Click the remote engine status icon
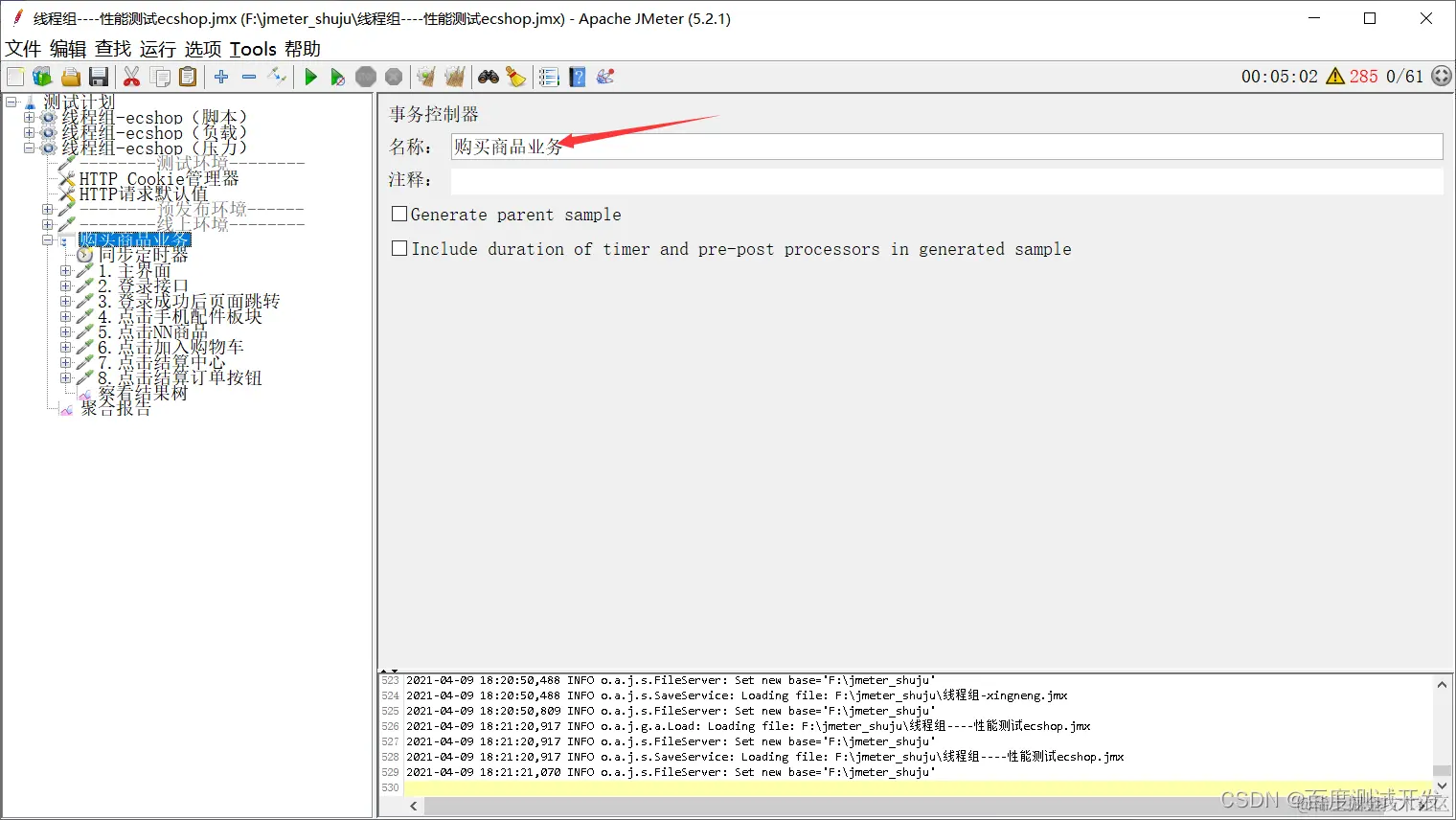This screenshot has height=820, width=1456. click(x=1442, y=77)
